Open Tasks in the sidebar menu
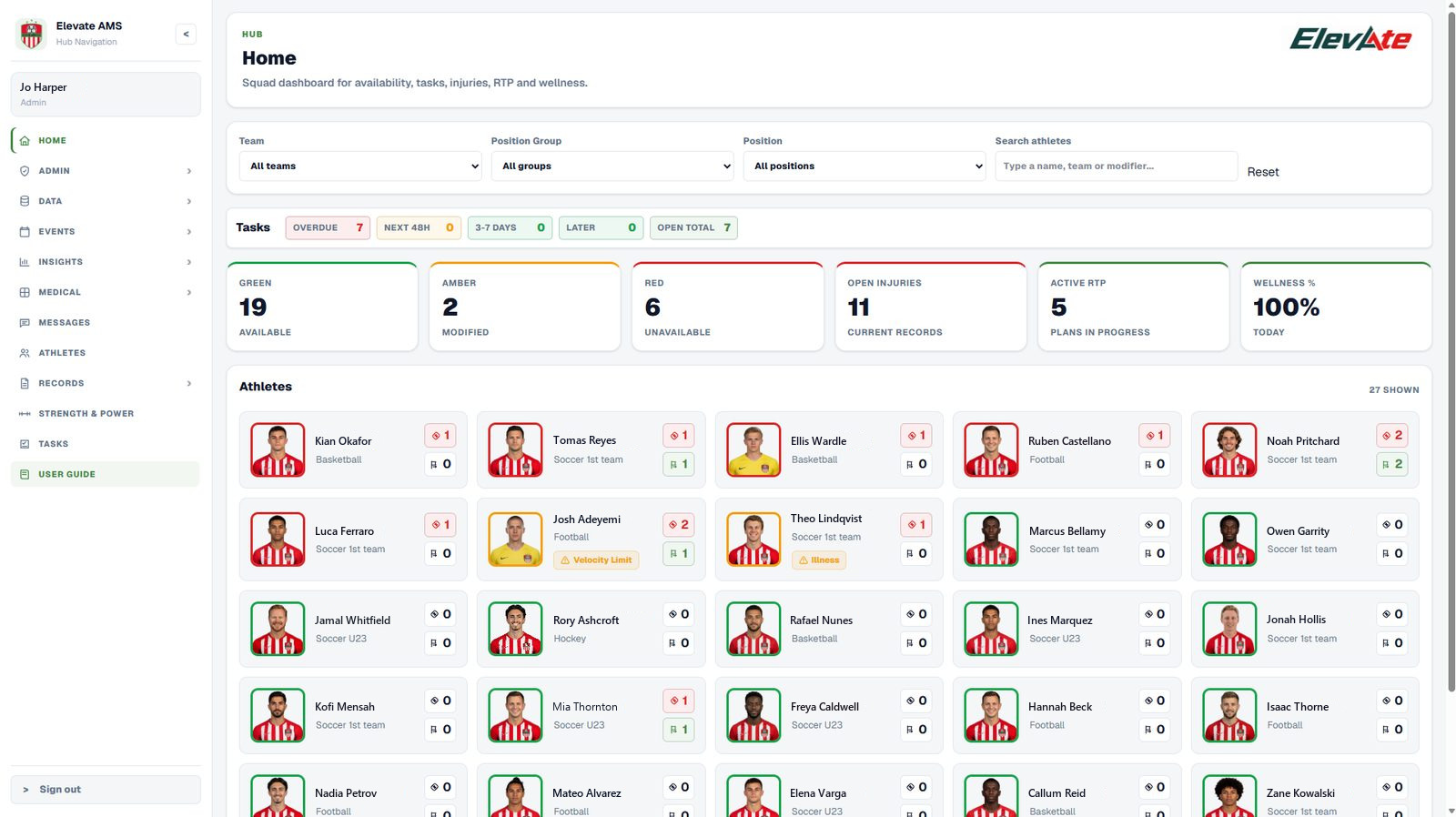The height and width of the screenshot is (817, 1456). [x=106, y=444]
